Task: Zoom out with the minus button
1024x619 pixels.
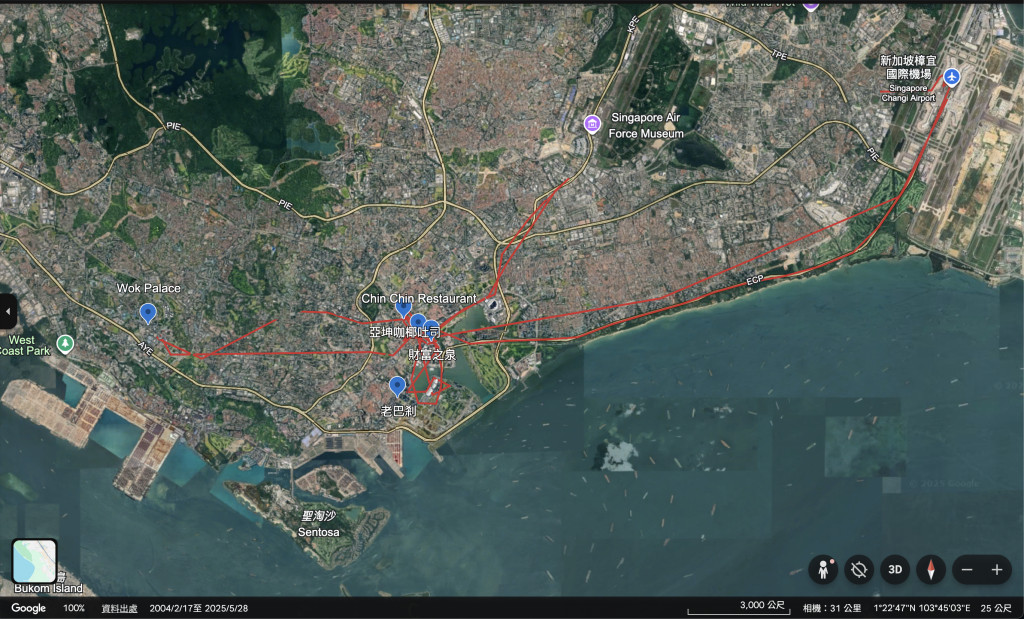Action: click(967, 569)
